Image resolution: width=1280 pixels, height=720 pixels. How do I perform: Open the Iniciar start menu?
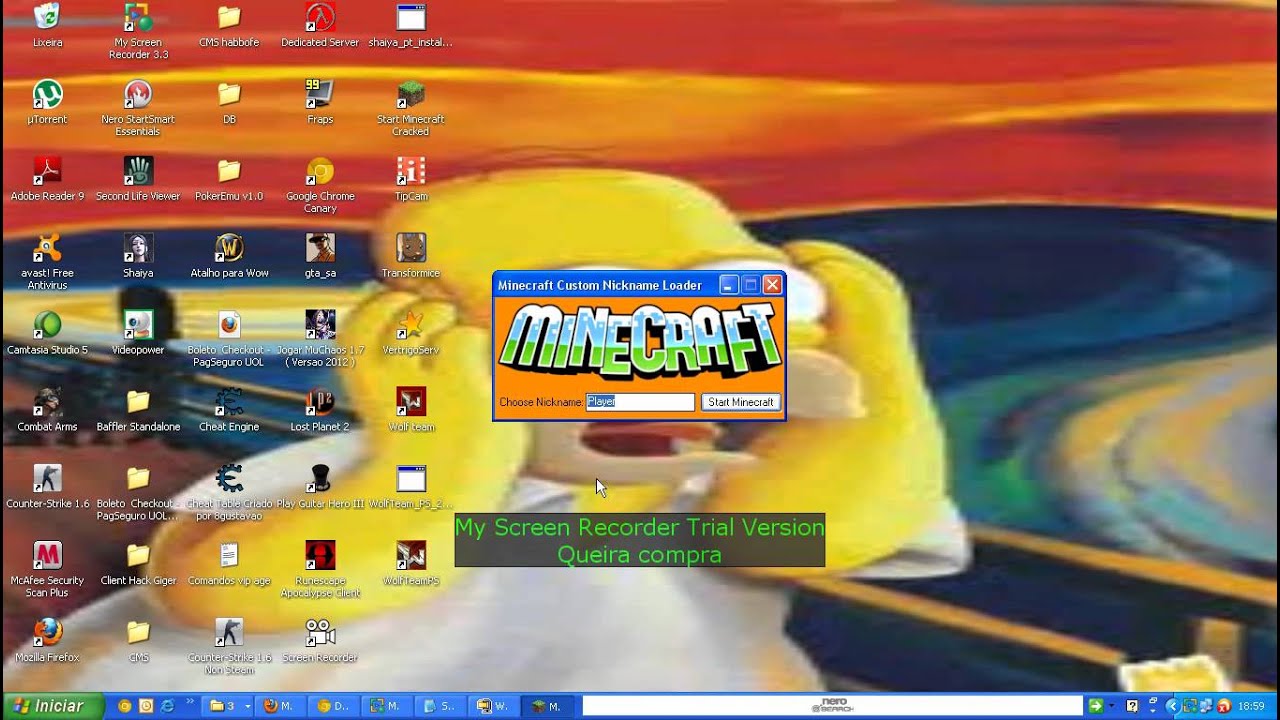[x=52, y=706]
